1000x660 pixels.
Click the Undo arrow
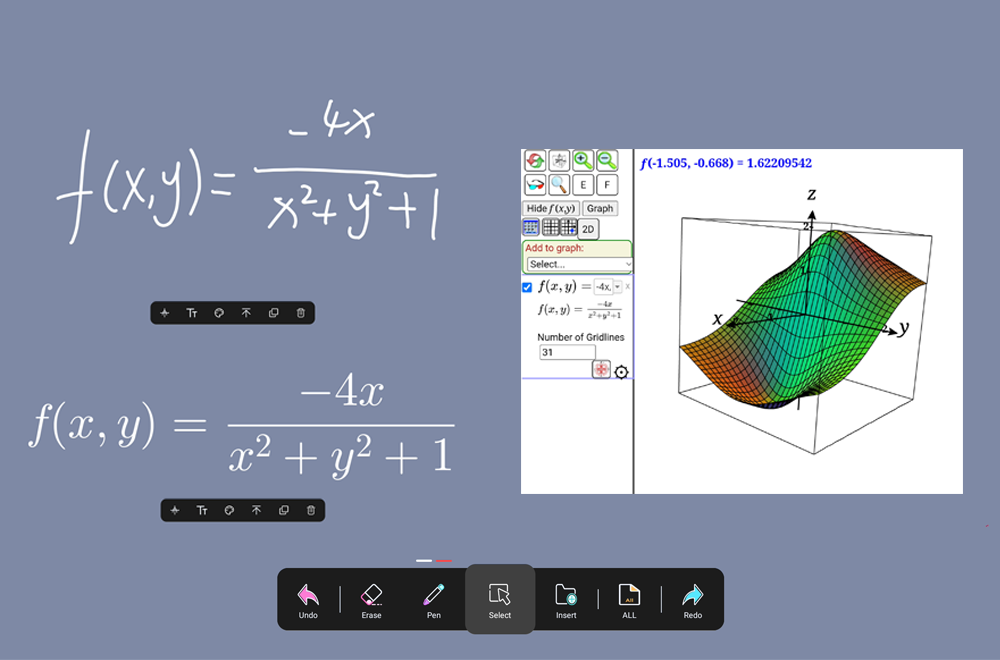(308, 599)
